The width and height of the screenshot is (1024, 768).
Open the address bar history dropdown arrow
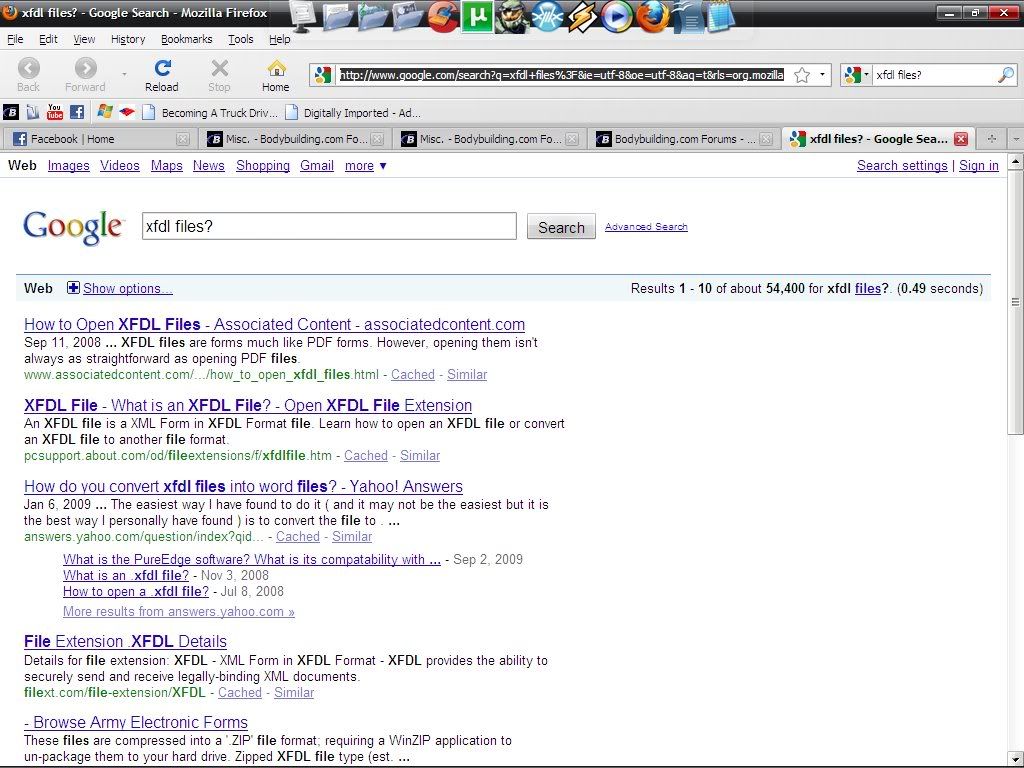click(x=822, y=75)
